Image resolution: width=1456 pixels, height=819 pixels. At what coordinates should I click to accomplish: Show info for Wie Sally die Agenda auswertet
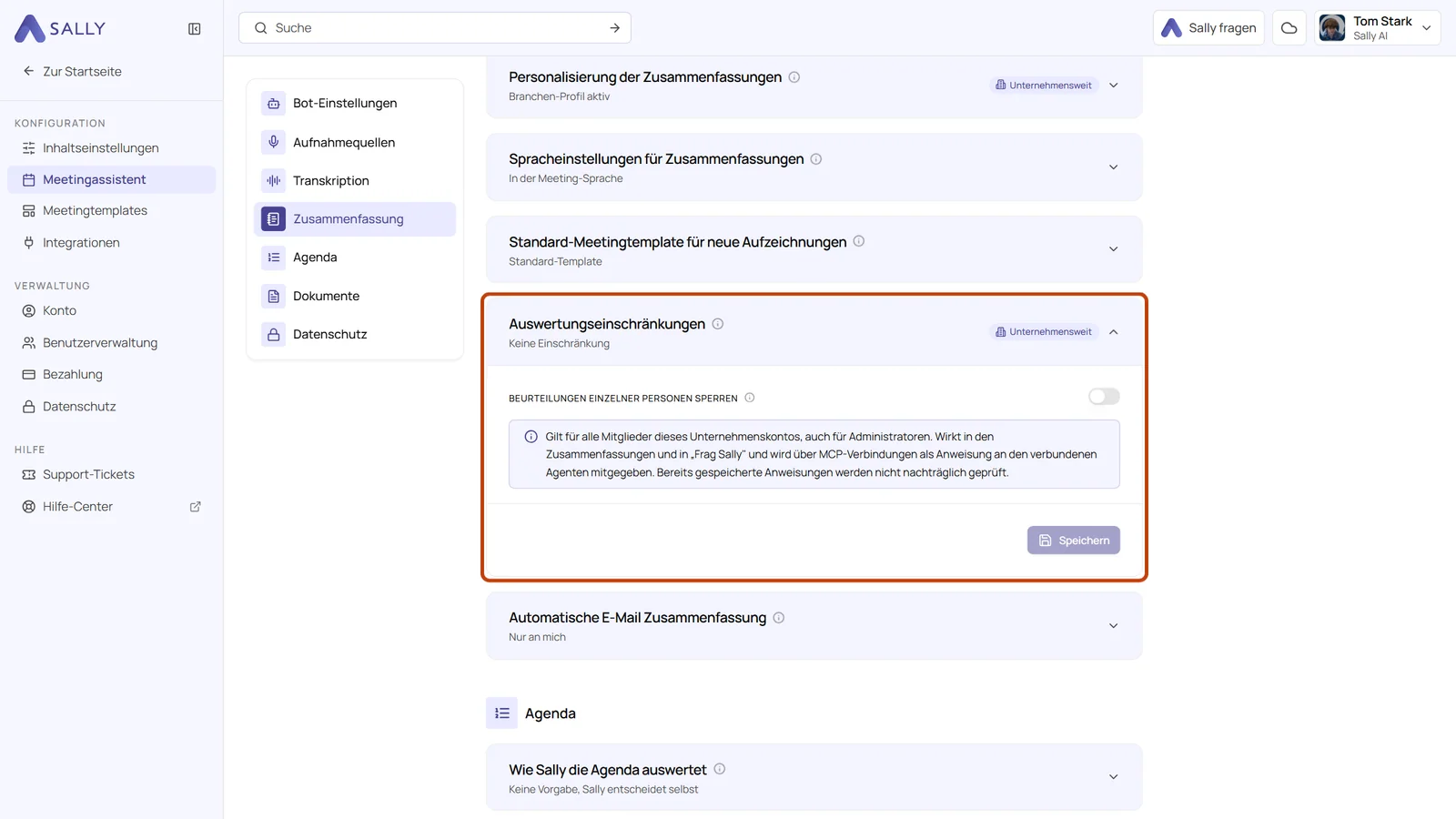[x=719, y=769]
